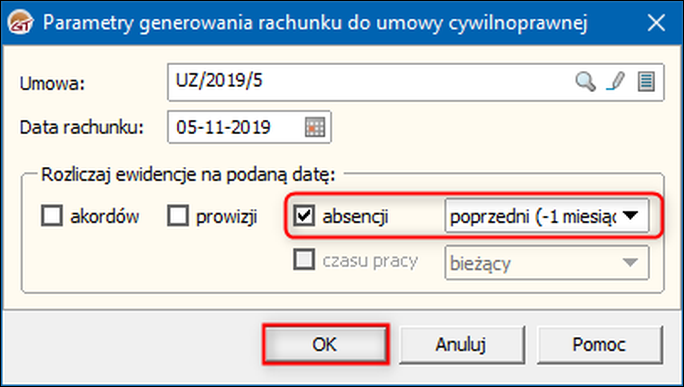Open the calendar picker for Data rachunku
The image size is (684, 387).
tap(315, 127)
